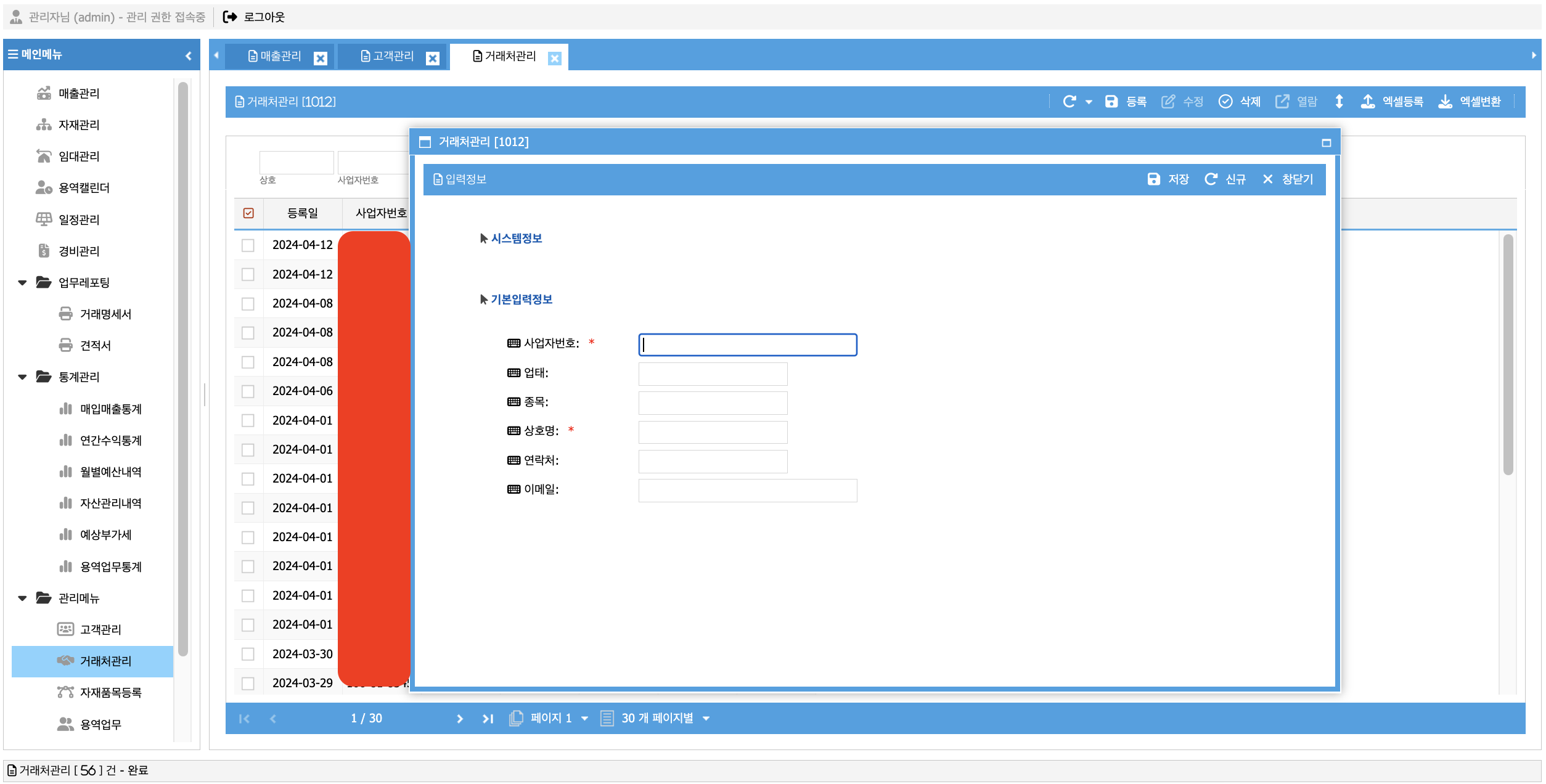Click the 엑셀변환 download icon
This screenshot has height=784, width=1546.
1445,102
